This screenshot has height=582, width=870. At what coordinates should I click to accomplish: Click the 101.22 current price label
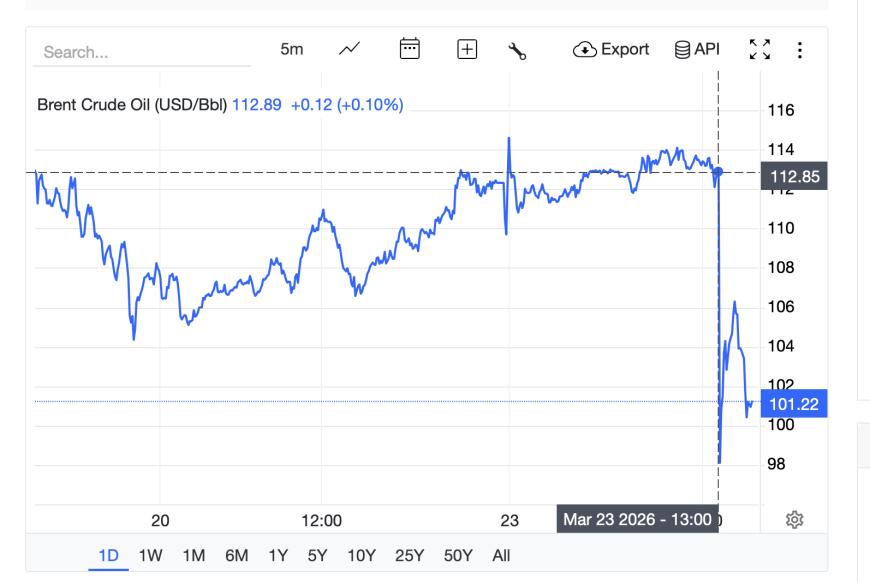794,404
